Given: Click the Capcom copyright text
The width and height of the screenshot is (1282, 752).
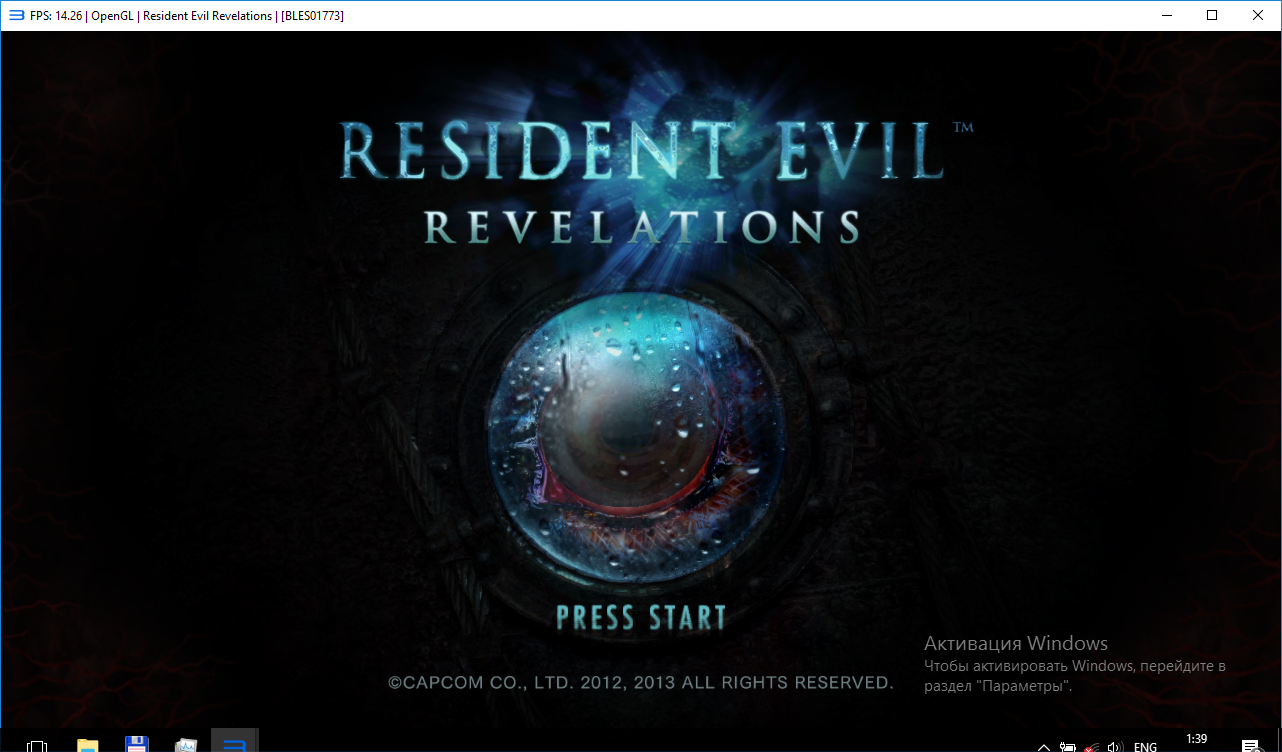Looking at the screenshot, I should 641,683.
